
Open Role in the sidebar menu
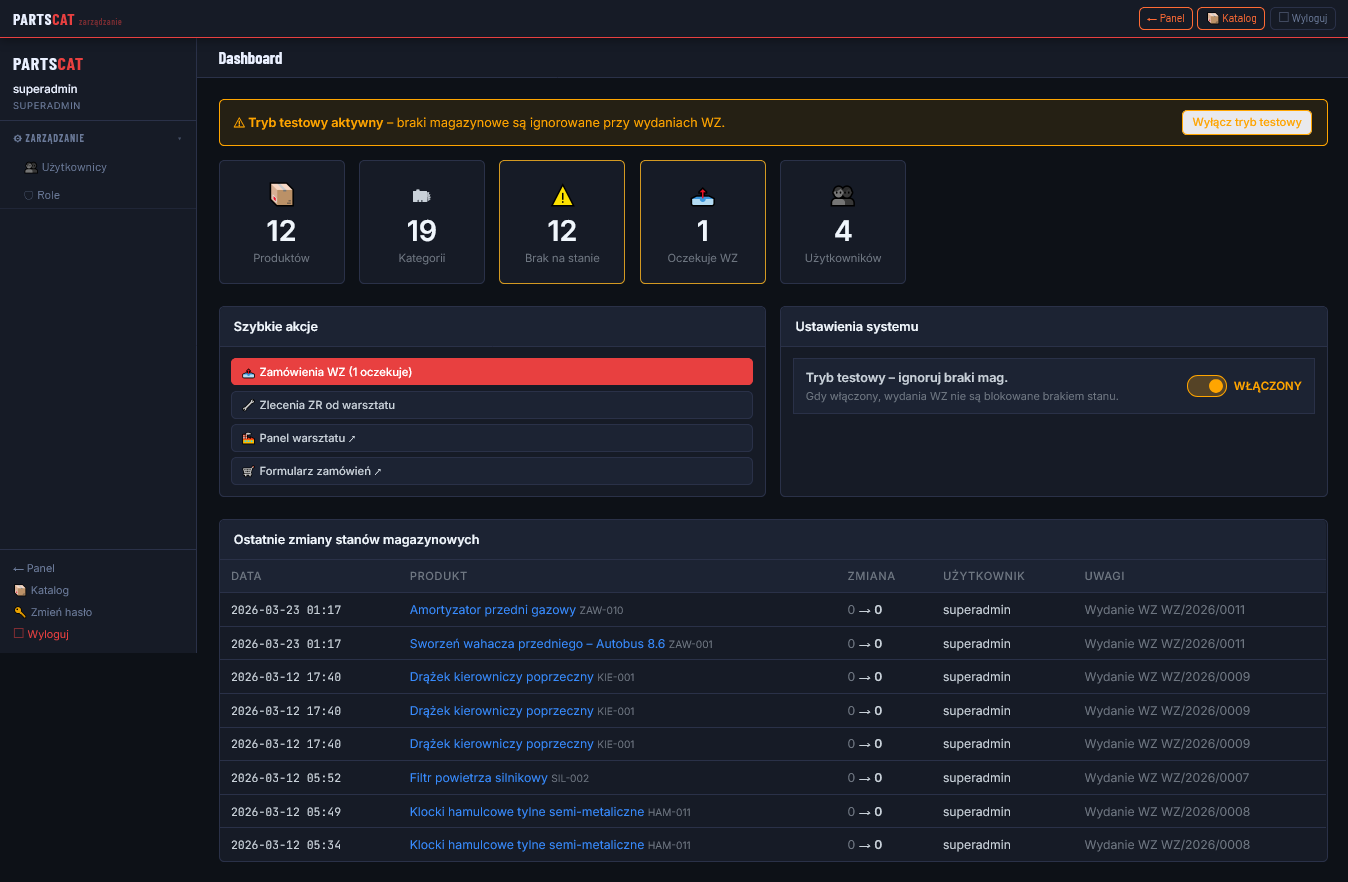48,195
